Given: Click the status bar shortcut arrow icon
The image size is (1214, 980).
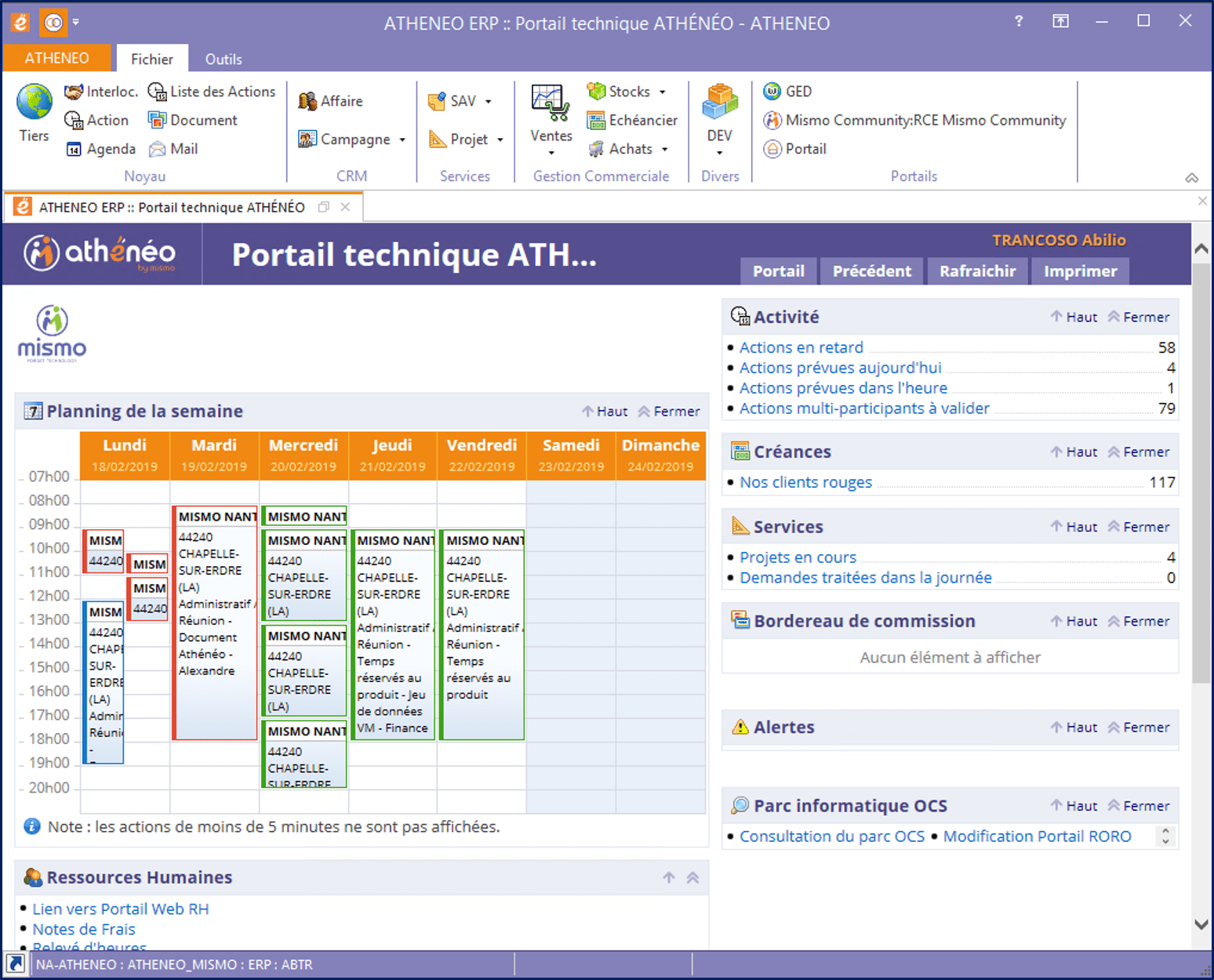Looking at the screenshot, I should pos(15,964).
